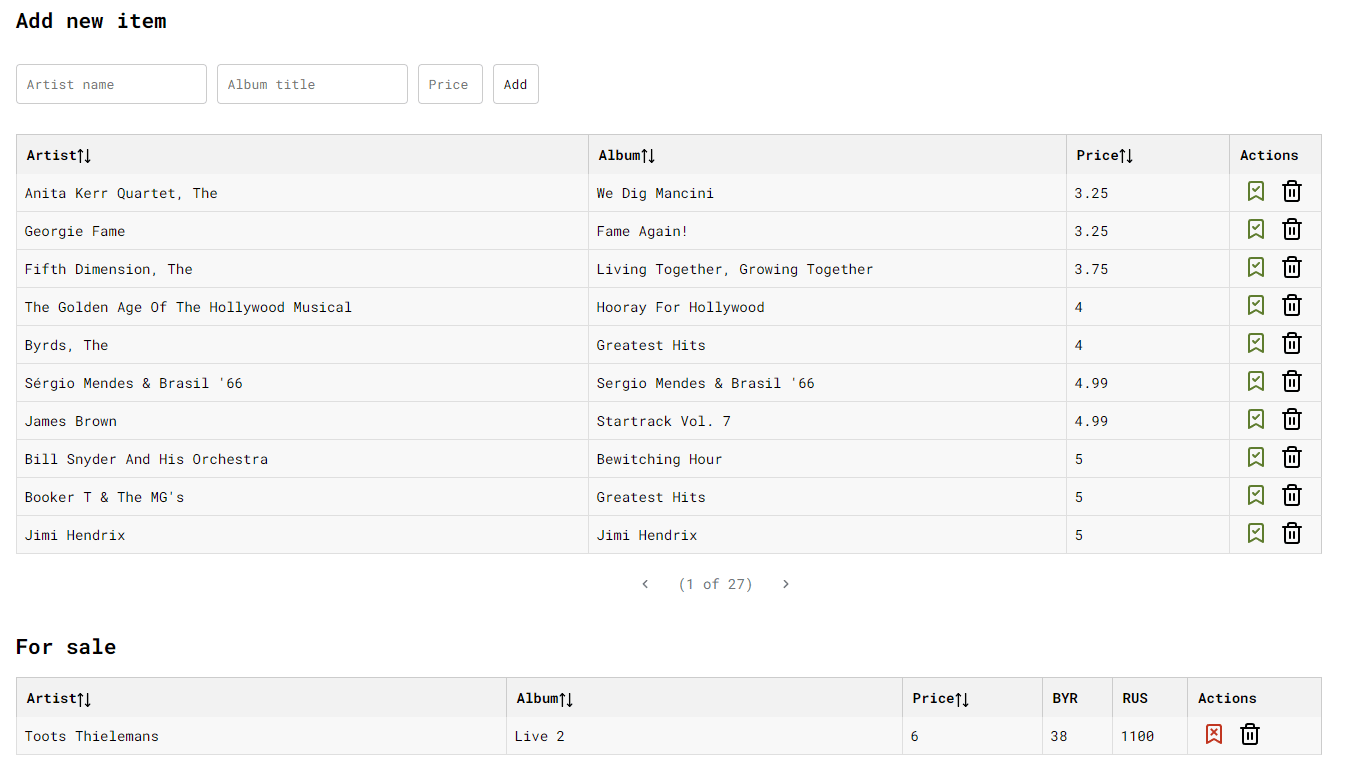
Task: Delete the Bill Snyder Bewitching Hour row
Action: pyautogui.click(x=1292, y=458)
